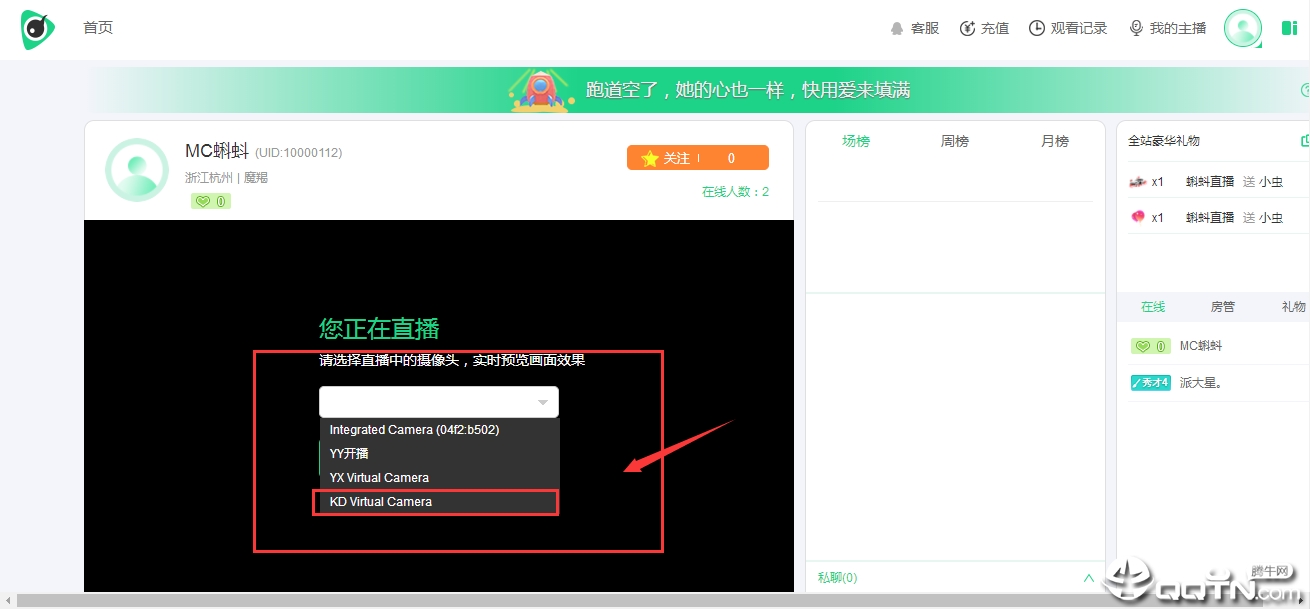Click heart badge beside MC蝌蚪 in list
Image resolution: width=1310 pixels, height=609 pixels.
1150,346
